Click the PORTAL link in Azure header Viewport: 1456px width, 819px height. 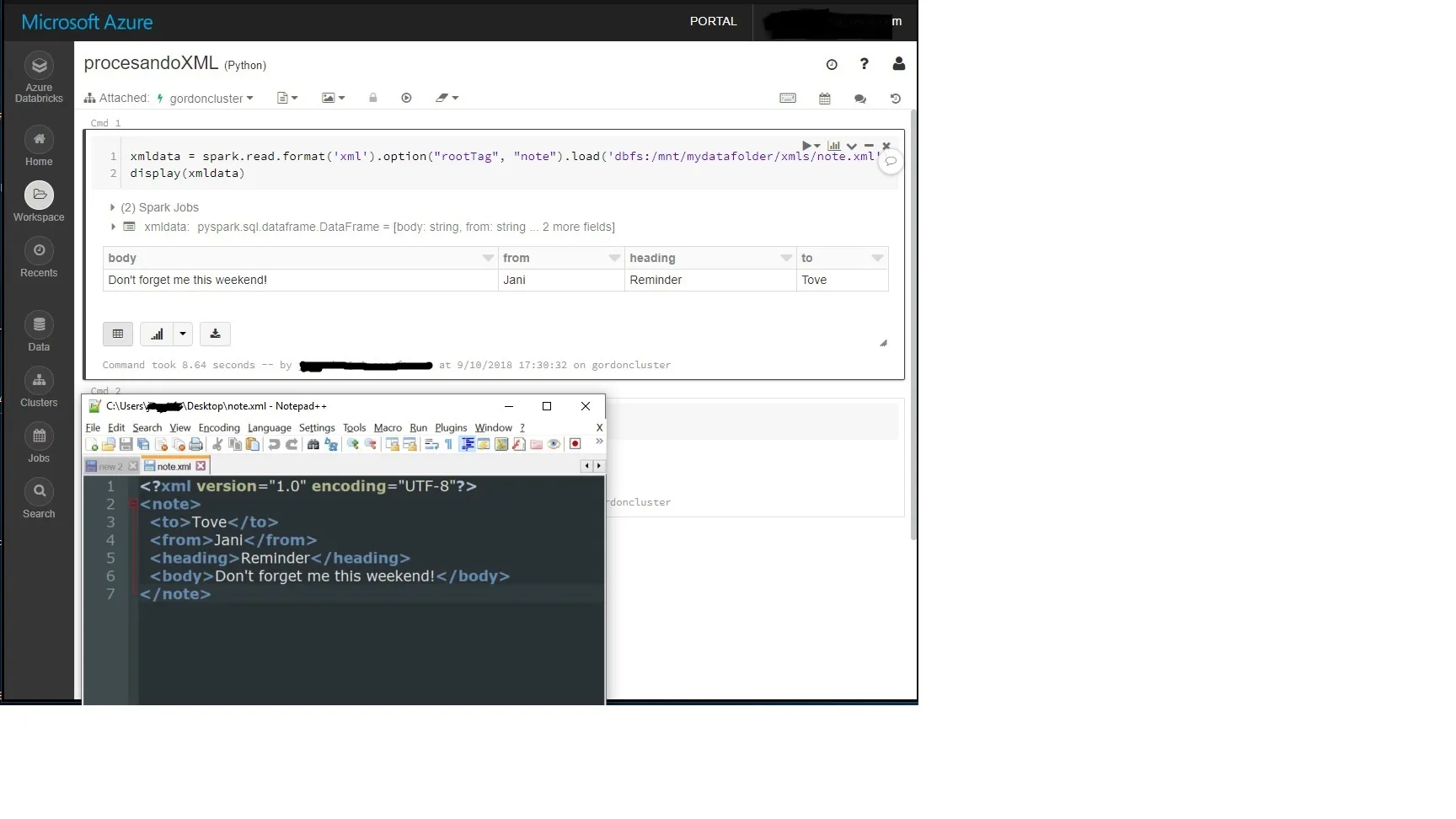coord(714,21)
